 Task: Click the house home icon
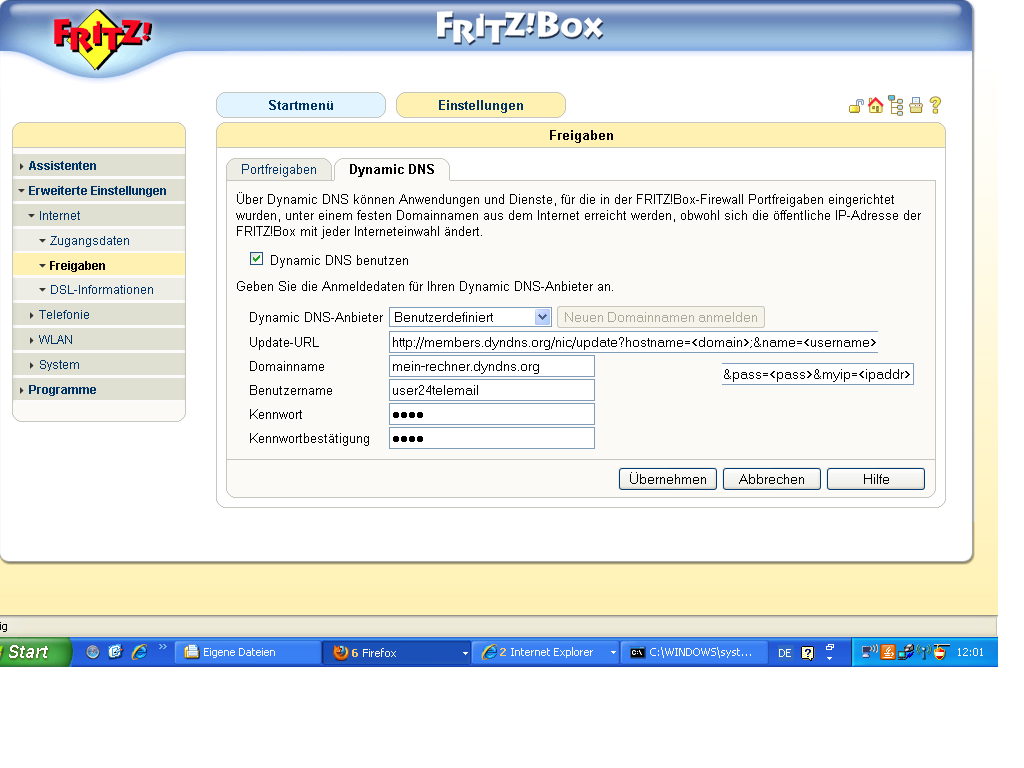click(875, 105)
